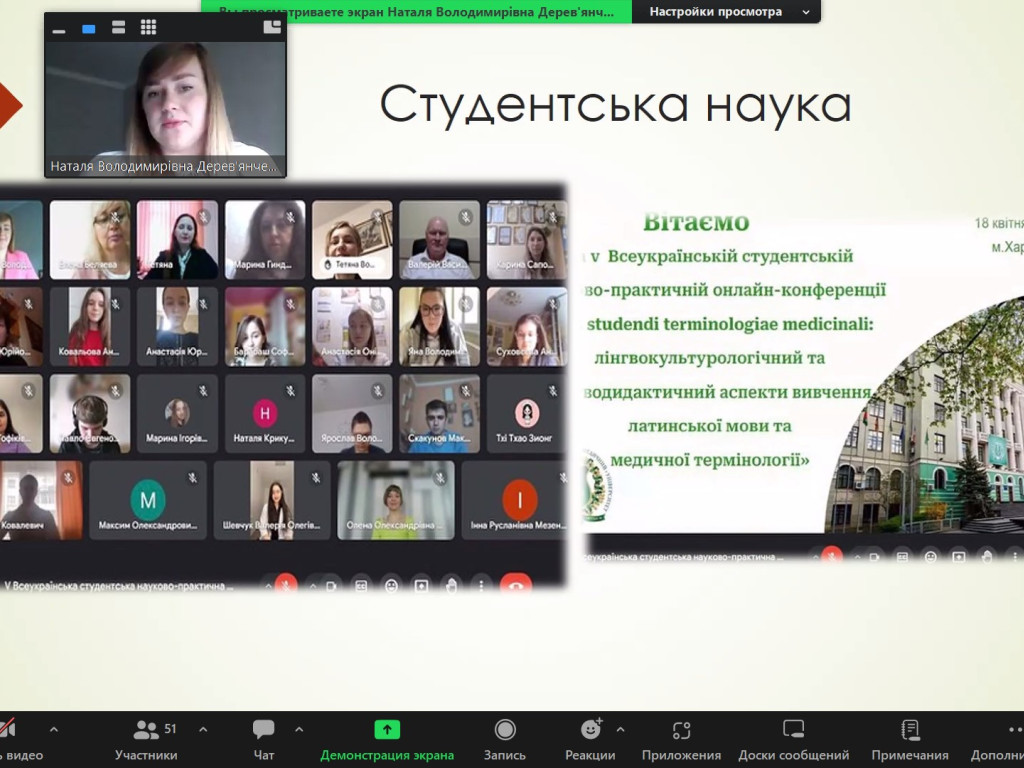Click present screen button in Meet screenshot

(421, 586)
